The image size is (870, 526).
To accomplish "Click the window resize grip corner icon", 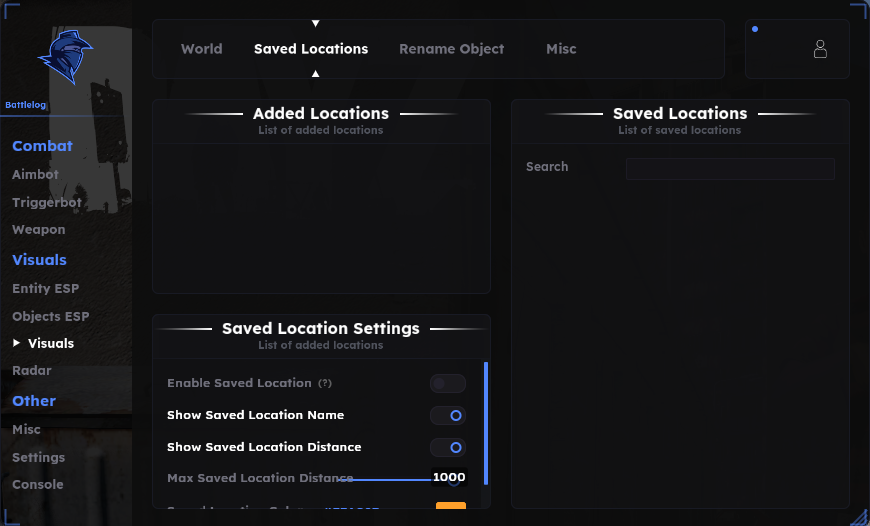I will click(x=860, y=516).
